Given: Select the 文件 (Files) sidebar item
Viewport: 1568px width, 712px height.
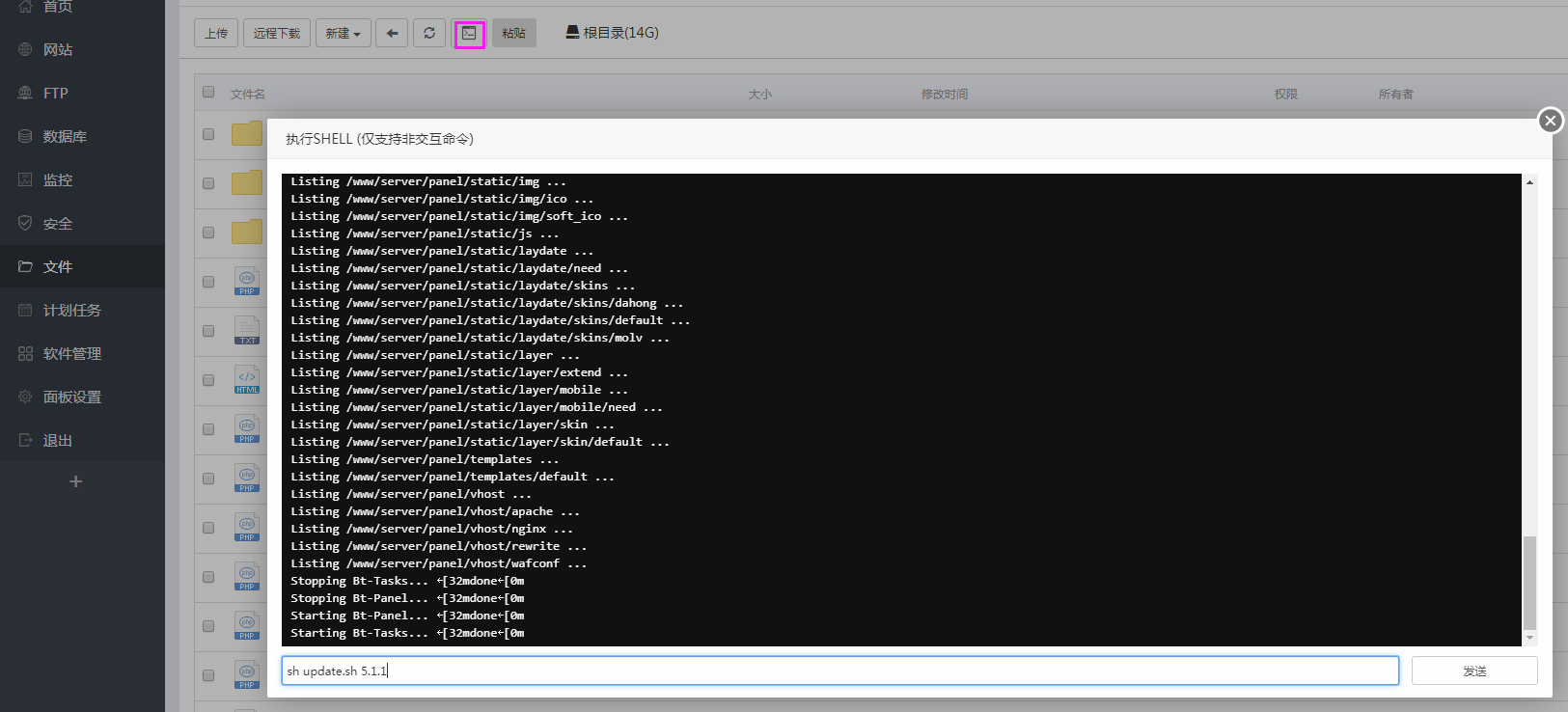Looking at the screenshot, I should pyautogui.click(x=82, y=266).
